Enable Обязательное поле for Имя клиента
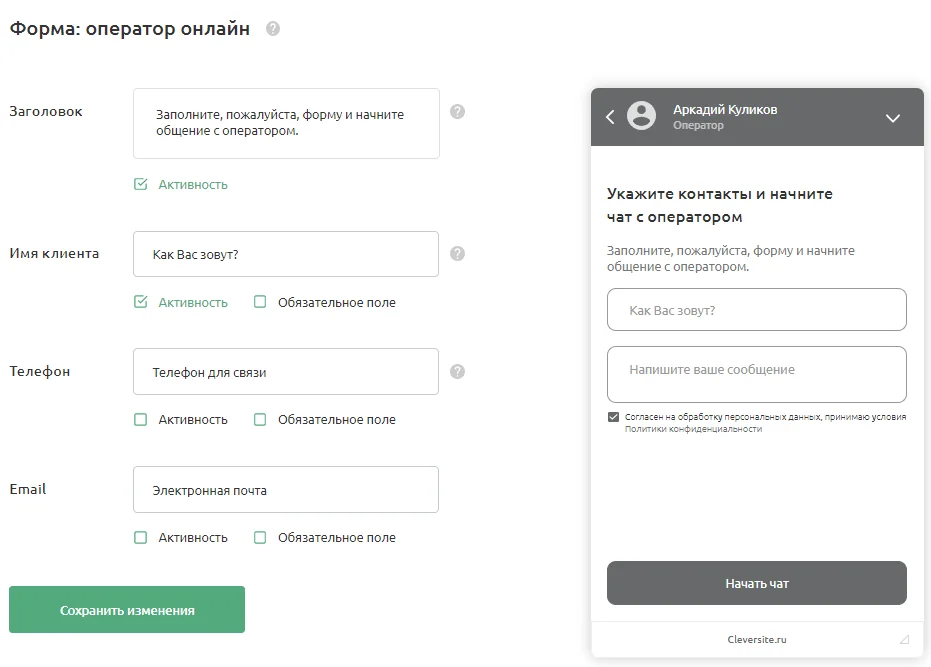 pos(260,302)
